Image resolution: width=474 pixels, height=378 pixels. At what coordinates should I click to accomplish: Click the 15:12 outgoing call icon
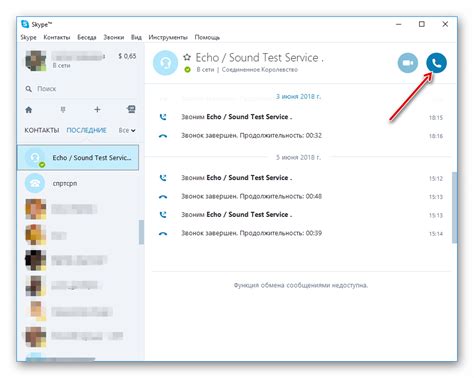(x=163, y=178)
